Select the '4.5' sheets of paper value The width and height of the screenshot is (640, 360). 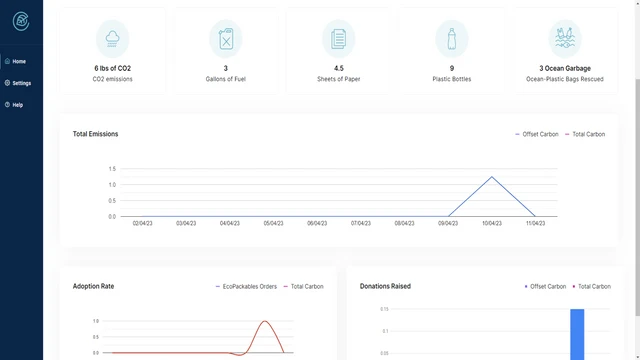pos(338,68)
